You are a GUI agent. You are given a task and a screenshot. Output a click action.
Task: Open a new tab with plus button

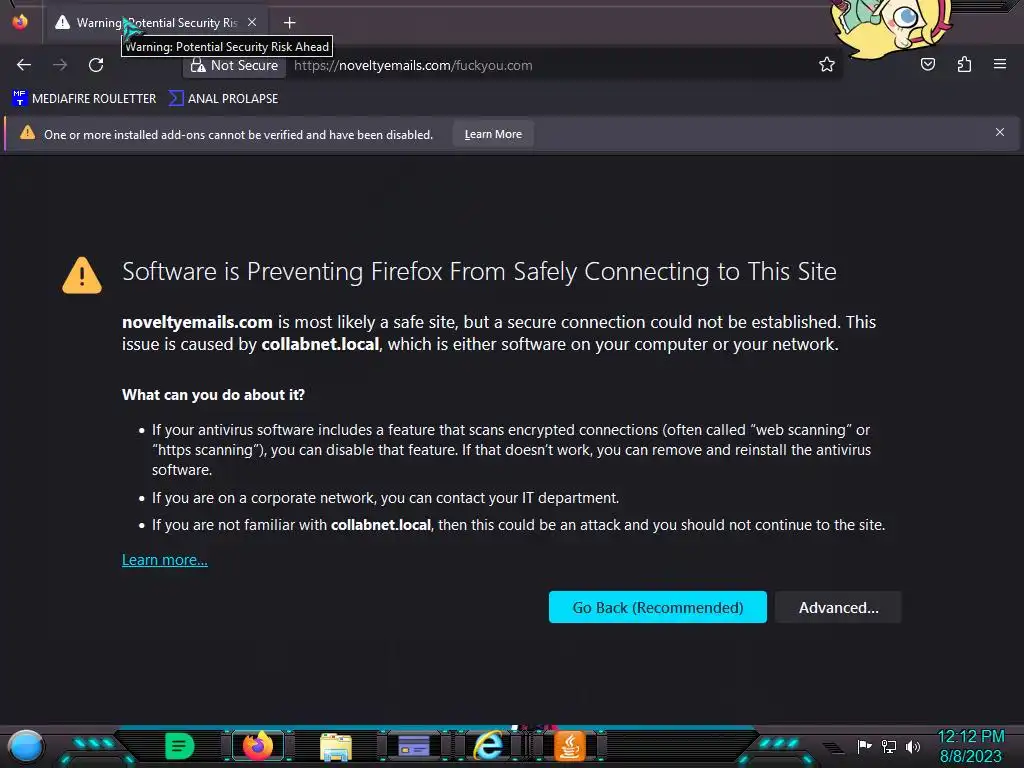click(289, 23)
